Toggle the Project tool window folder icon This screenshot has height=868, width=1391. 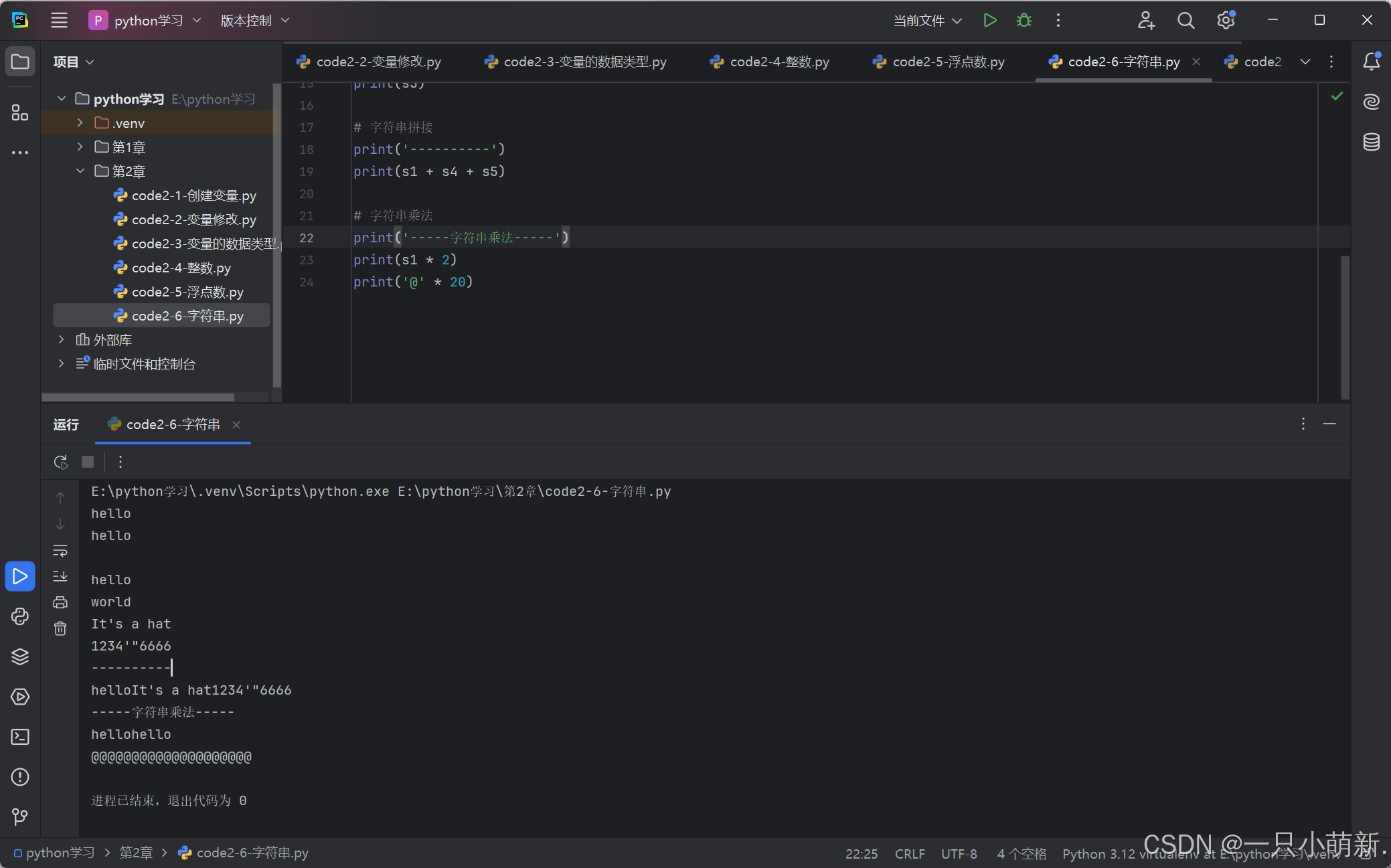coord(20,62)
